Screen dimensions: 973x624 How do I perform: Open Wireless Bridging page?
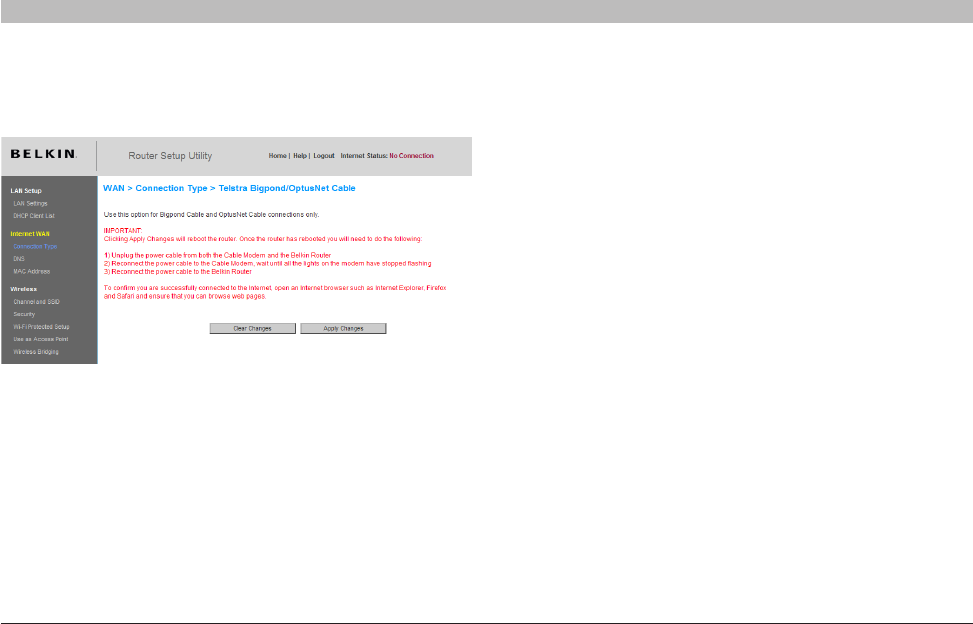coord(36,352)
